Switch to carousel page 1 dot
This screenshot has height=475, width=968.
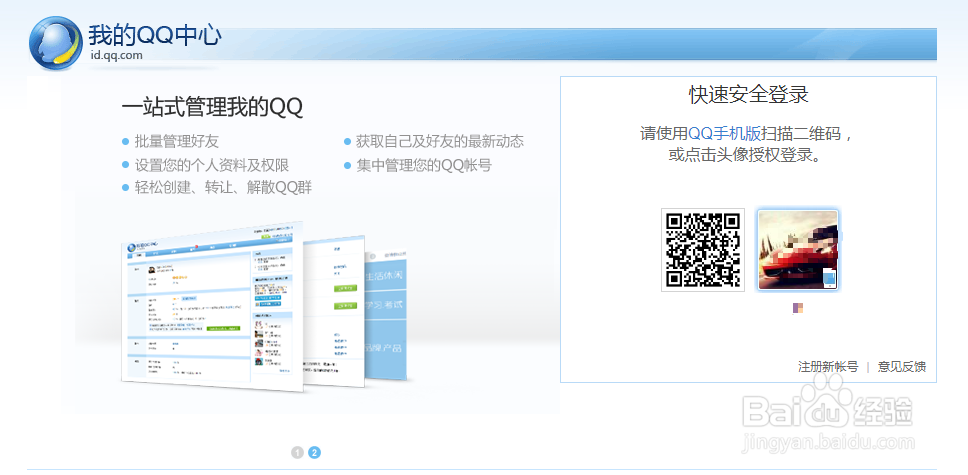click(298, 453)
